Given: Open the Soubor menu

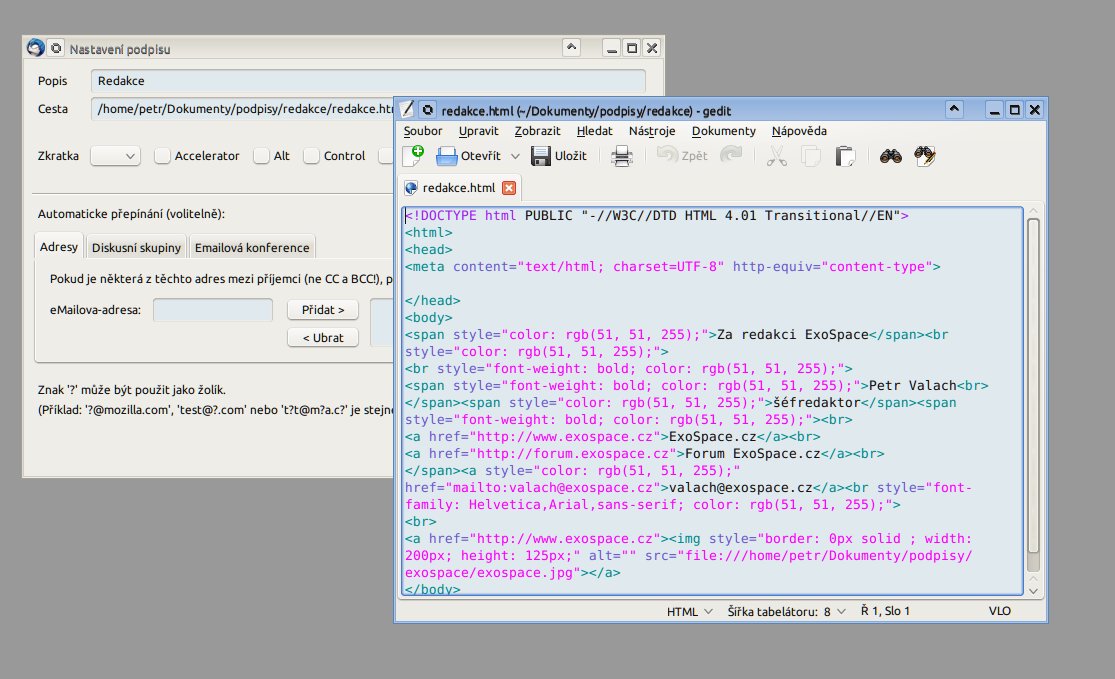Looking at the screenshot, I should pyautogui.click(x=423, y=131).
